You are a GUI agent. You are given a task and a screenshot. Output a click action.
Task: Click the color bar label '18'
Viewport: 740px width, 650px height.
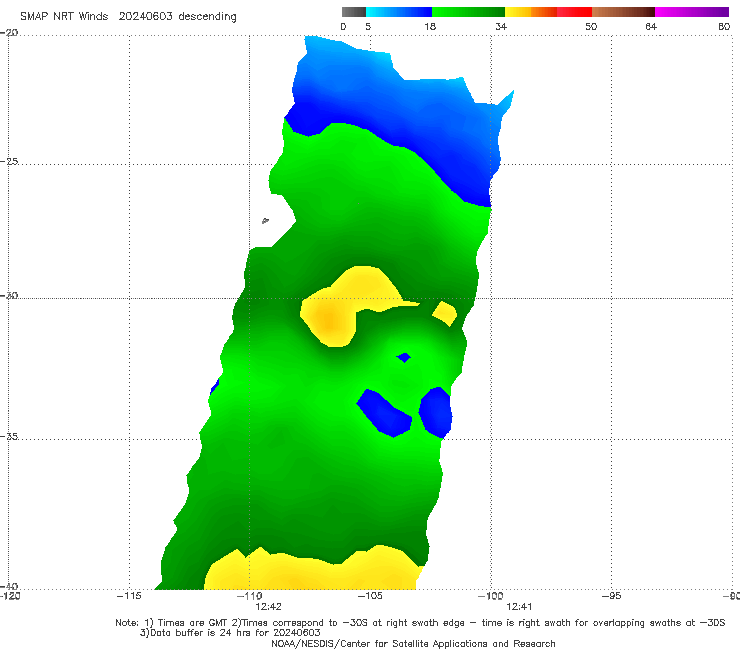point(430,26)
